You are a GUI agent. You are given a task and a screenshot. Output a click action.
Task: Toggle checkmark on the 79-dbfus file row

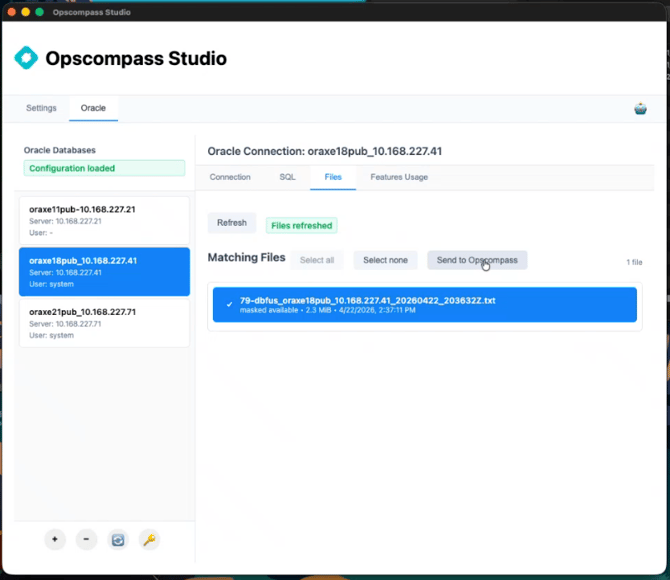(x=230, y=304)
